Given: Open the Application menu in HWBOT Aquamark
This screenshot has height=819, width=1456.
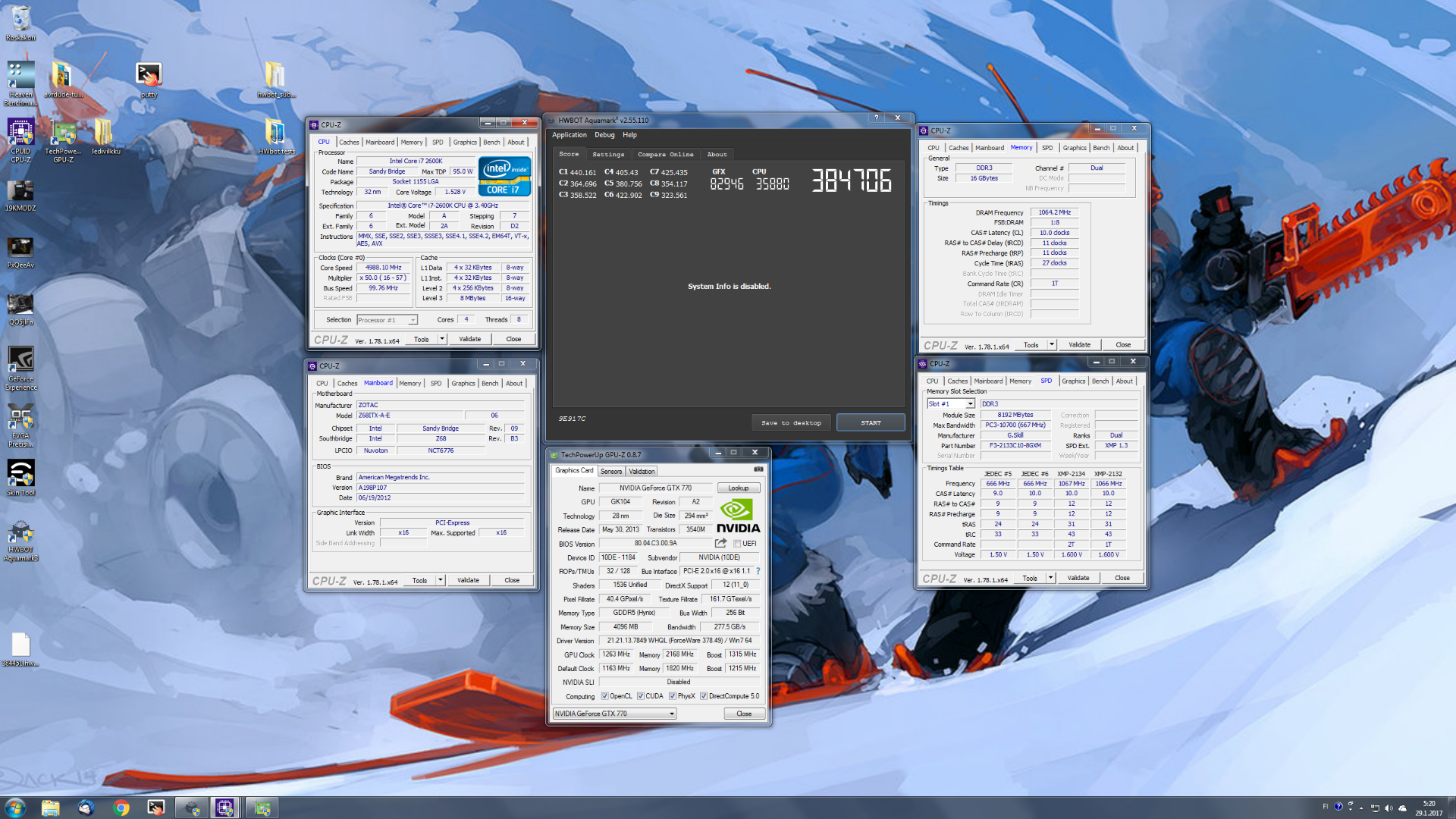Looking at the screenshot, I should [569, 135].
